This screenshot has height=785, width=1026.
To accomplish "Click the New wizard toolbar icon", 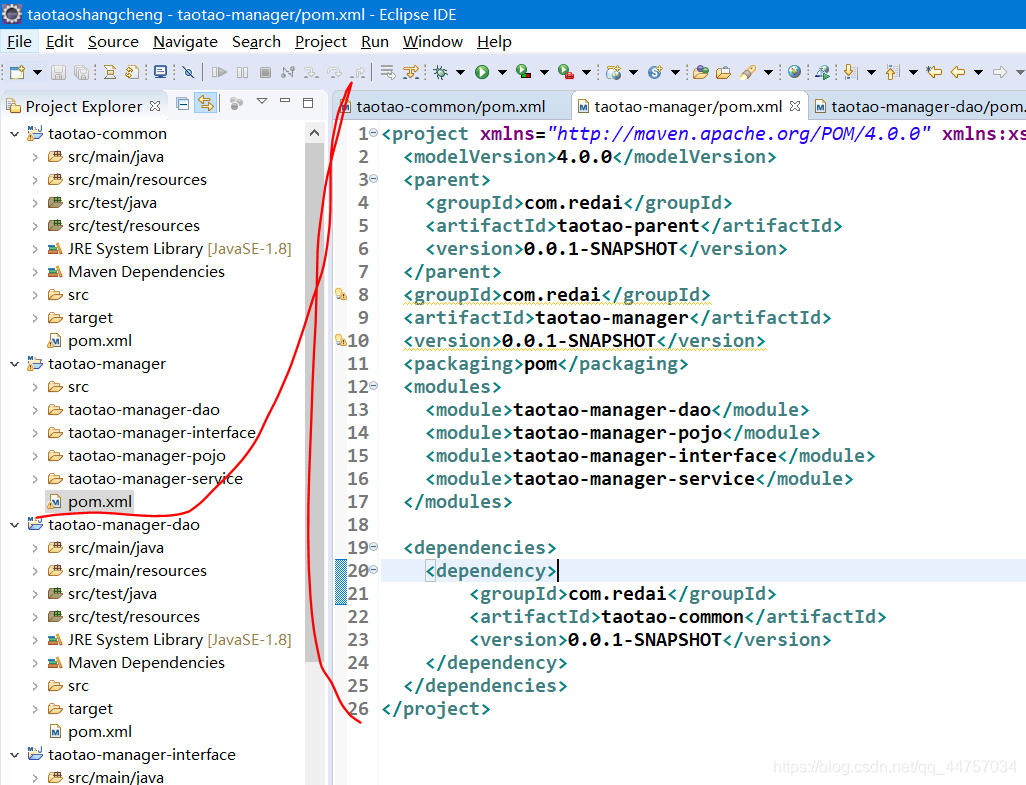I will point(18,72).
